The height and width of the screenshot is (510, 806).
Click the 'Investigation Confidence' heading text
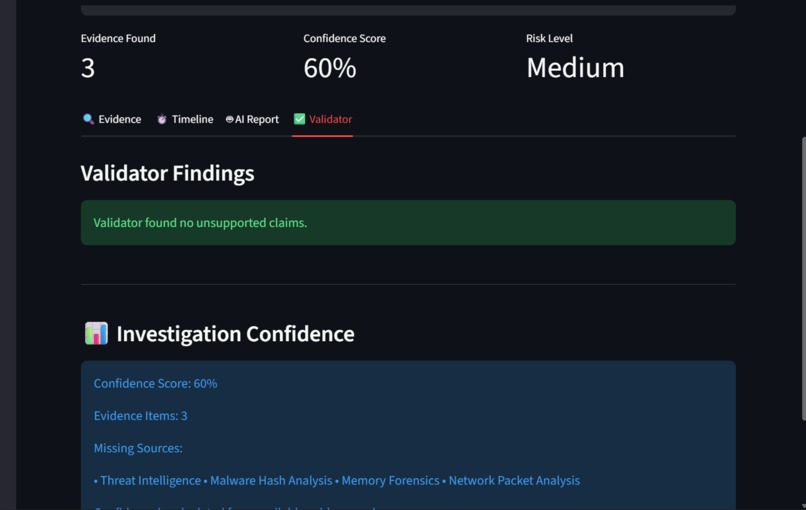[235, 334]
